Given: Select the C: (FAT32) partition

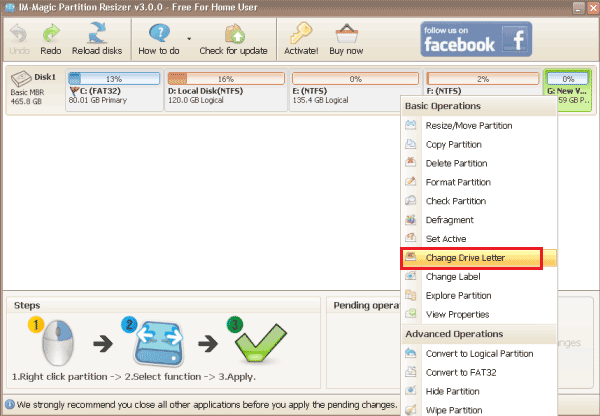Looking at the screenshot, I should (114, 90).
